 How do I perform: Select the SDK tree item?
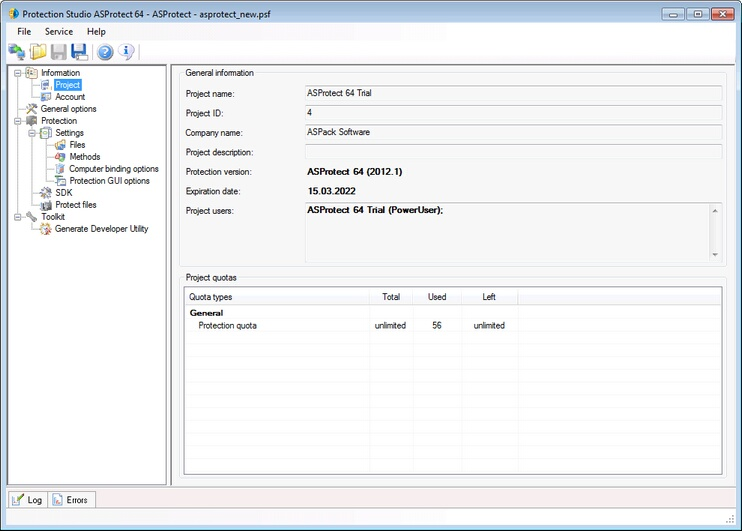coord(64,193)
